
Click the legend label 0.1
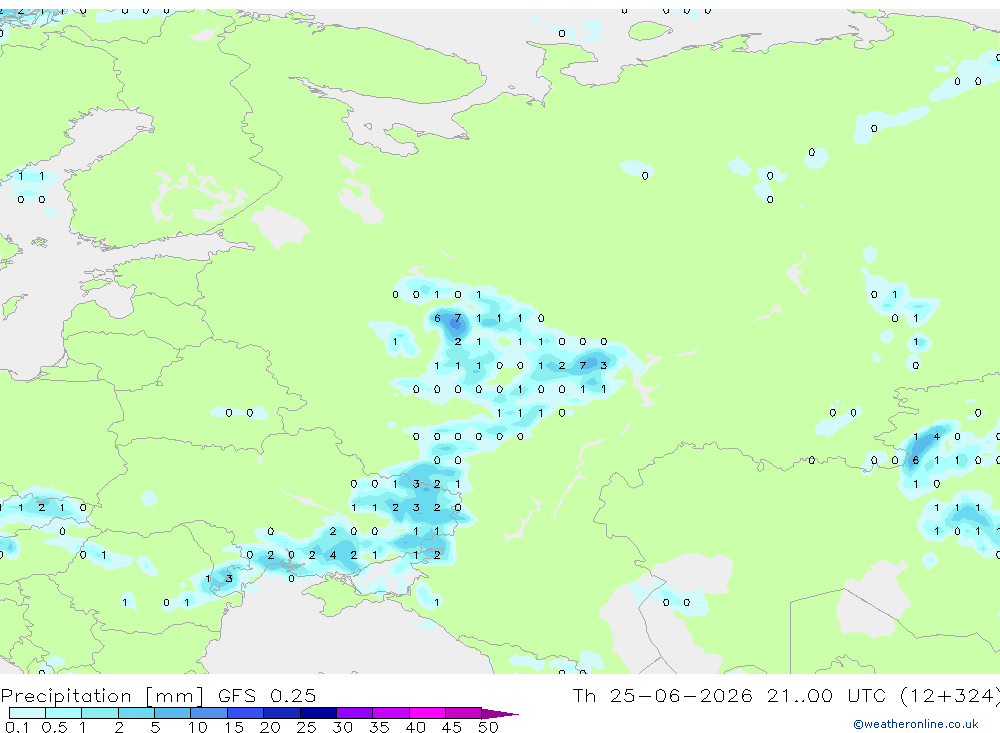[17, 727]
